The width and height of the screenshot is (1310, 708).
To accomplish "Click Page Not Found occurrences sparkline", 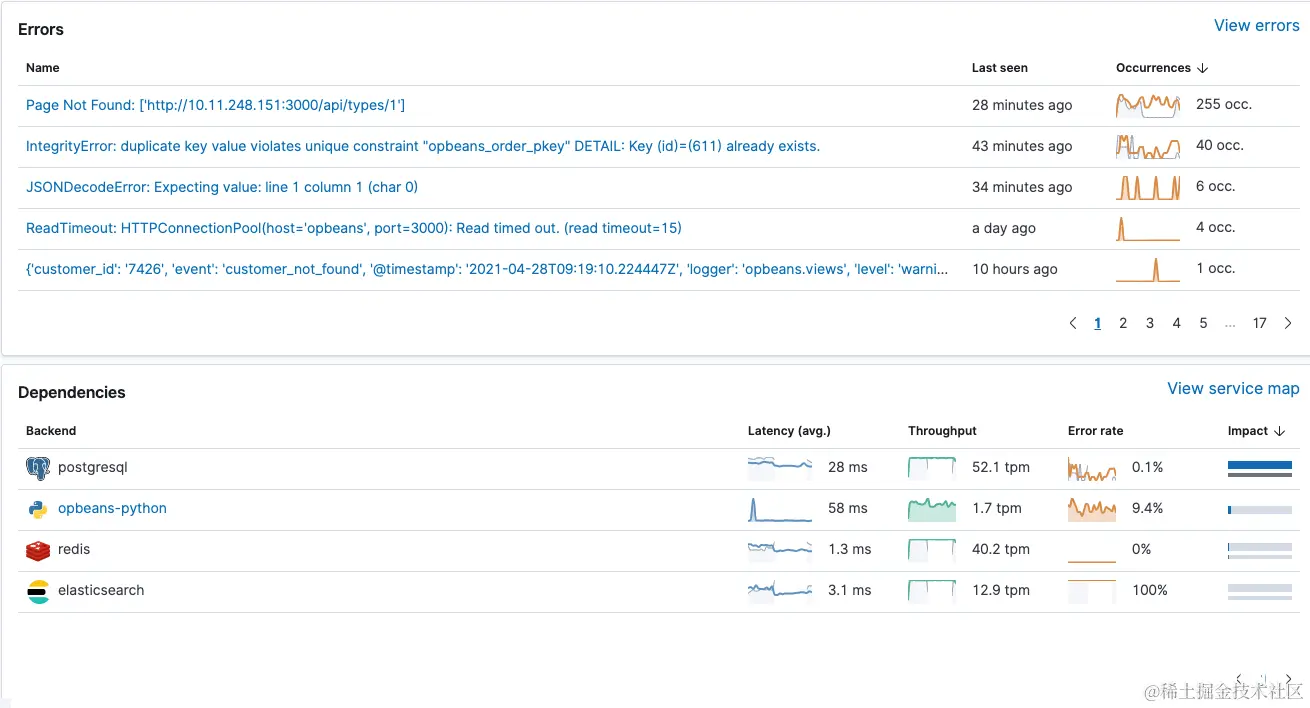I will (1148, 105).
